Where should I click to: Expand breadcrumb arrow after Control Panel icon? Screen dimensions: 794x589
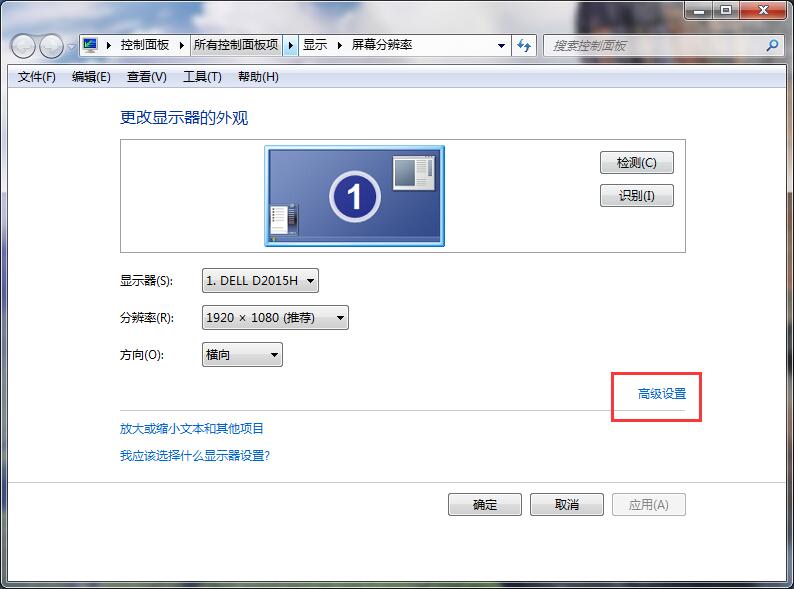pyautogui.click(x=108, y=46)
